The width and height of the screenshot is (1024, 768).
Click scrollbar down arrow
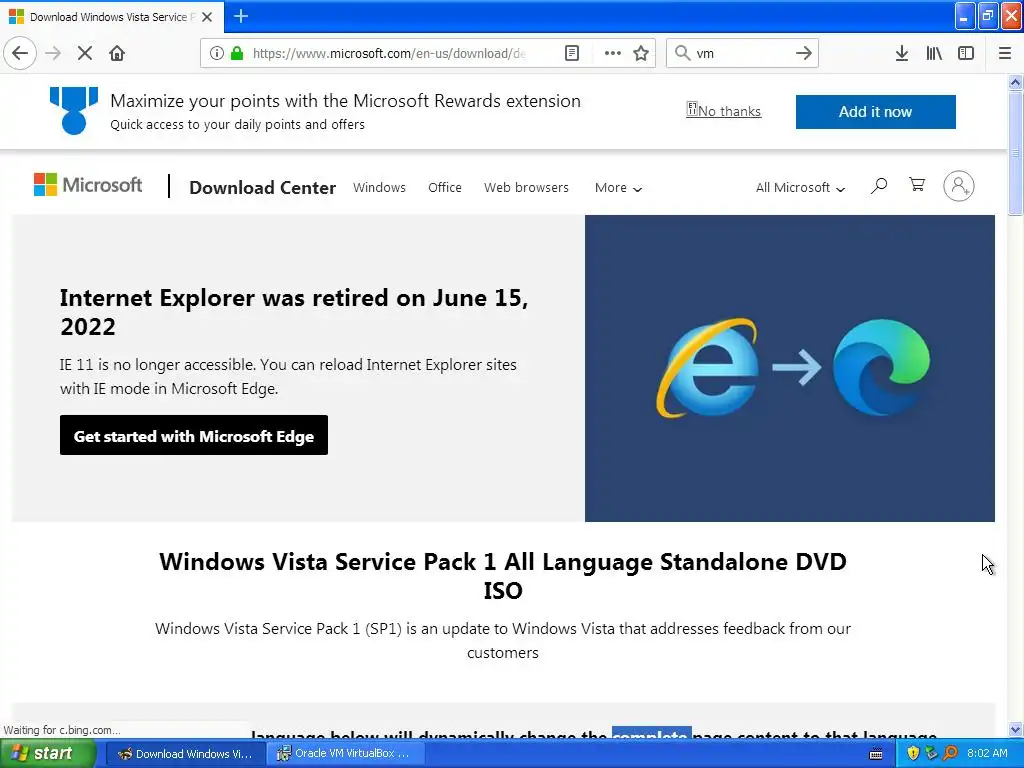tap(1015, 729)
